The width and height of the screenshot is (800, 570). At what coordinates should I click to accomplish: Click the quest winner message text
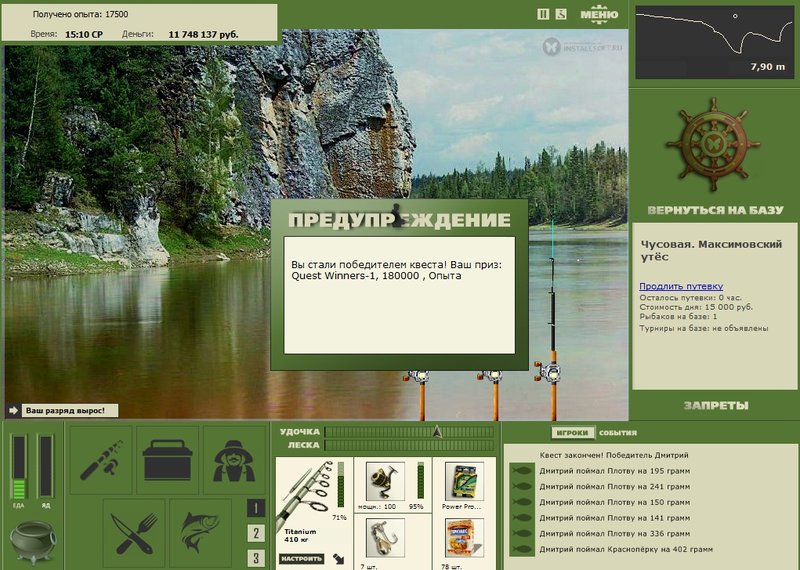[396, 270]
